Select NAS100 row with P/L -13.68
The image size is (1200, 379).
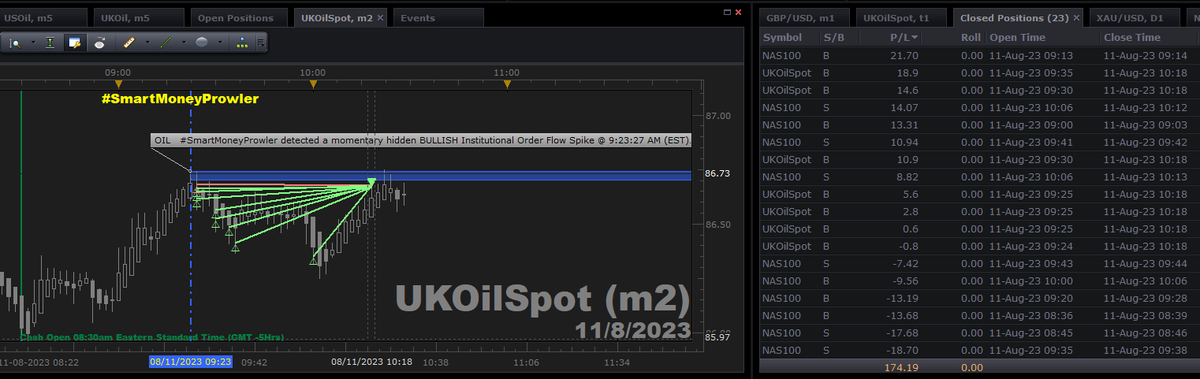point(979,316)
